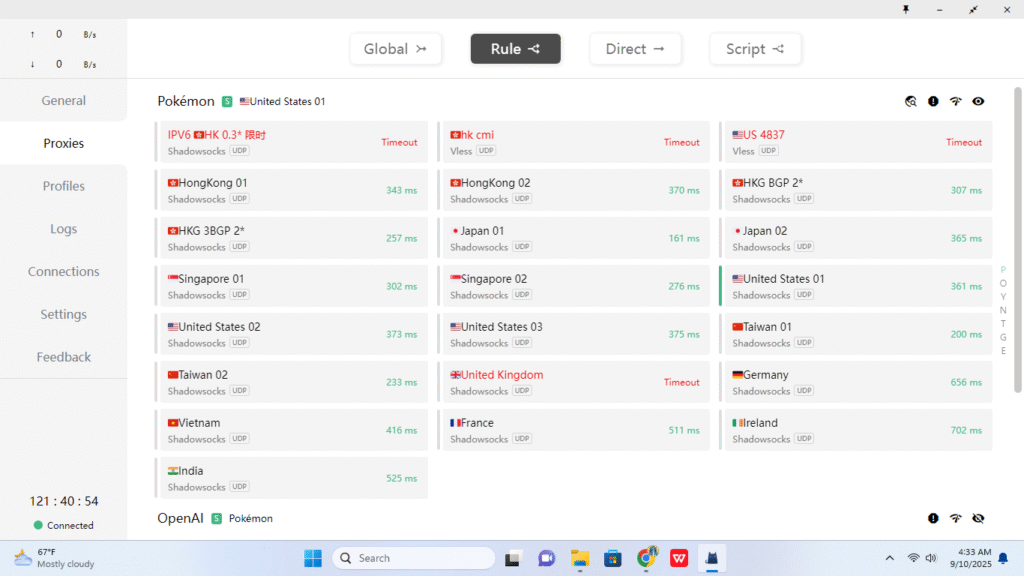Expand the OpenAI proxy group

pyautogui.click(x=180, y=518)
